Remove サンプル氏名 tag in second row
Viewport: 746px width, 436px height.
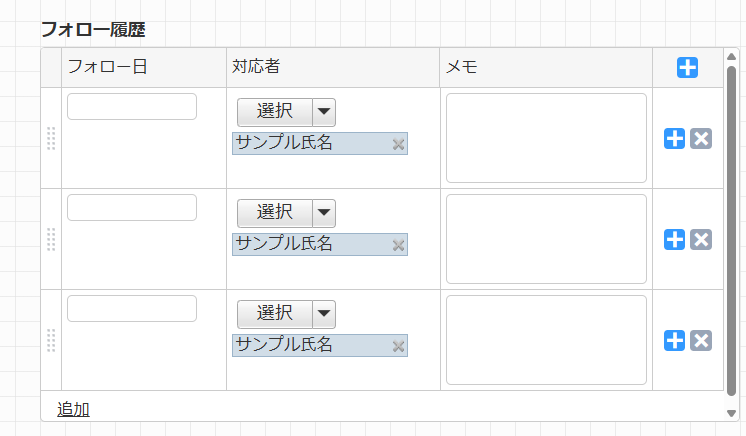click(x=398, y=245)
